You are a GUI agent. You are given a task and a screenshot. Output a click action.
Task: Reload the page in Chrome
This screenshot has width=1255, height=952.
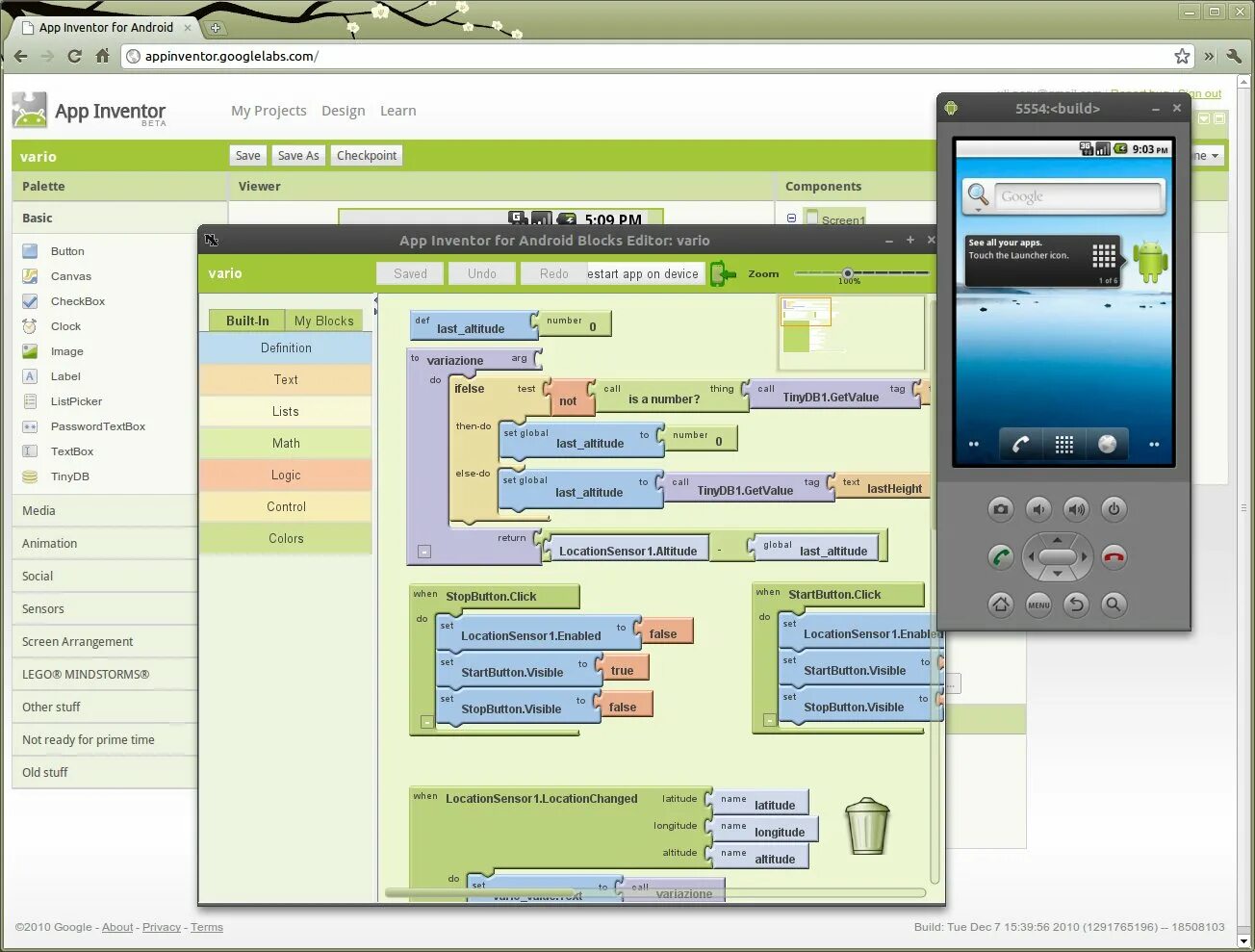[x=74, y=56]
